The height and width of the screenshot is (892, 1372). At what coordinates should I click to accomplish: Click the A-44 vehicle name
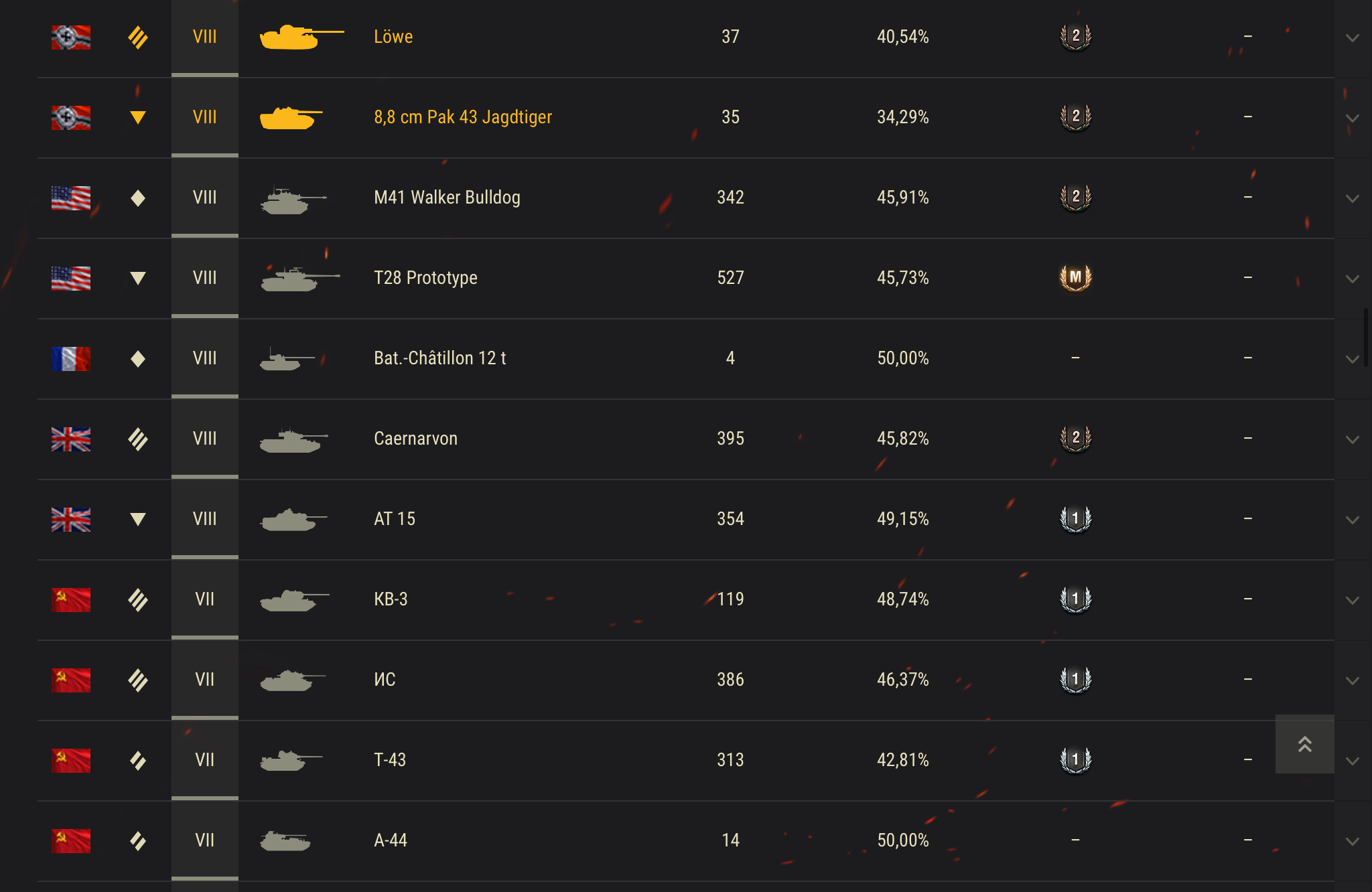click(x=391, y=840)
